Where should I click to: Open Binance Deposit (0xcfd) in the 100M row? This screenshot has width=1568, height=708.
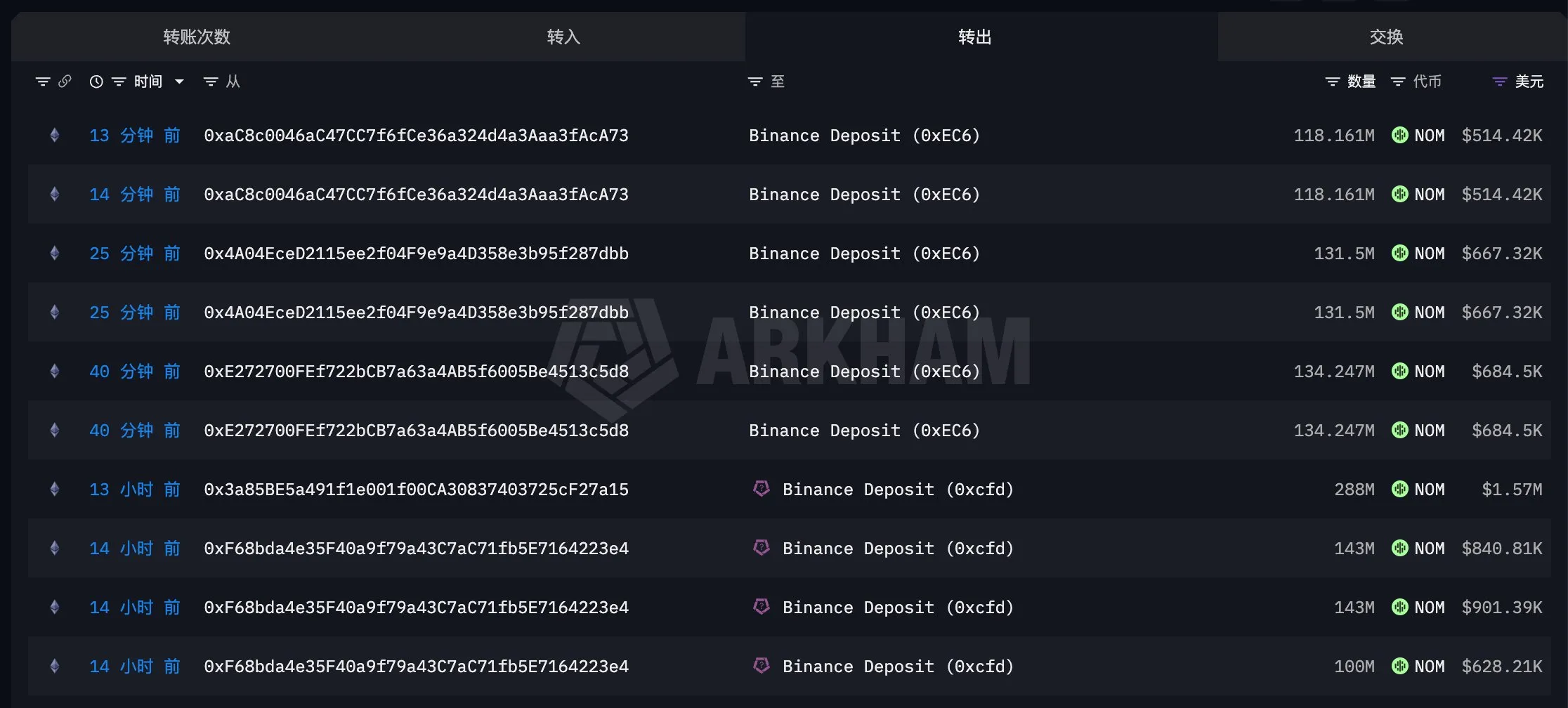click(x=898, y=667)
